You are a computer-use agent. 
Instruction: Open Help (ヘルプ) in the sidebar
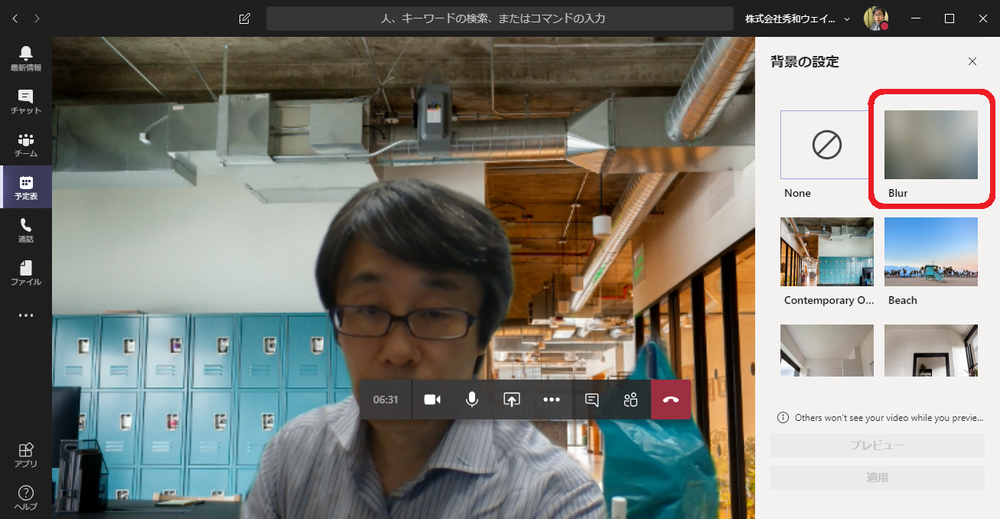[26, 497]
